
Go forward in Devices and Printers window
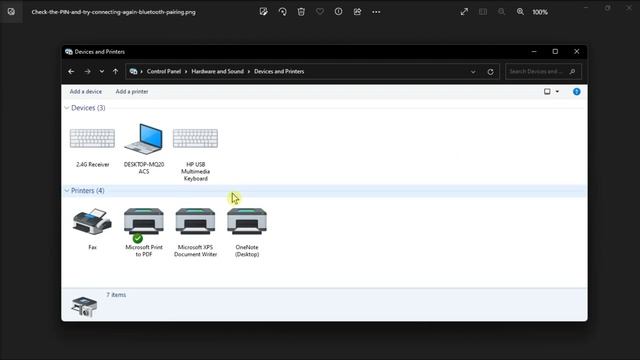[87, 71]
